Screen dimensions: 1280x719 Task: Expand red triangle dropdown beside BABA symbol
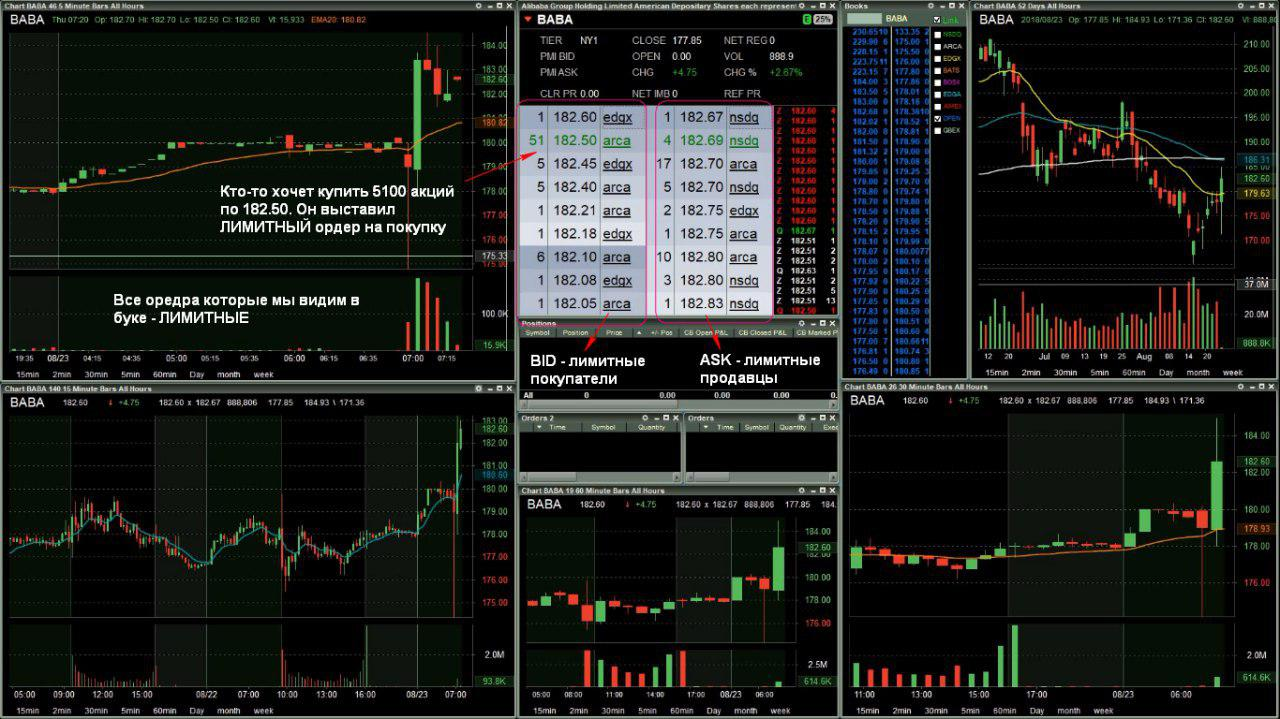[528, 19]
